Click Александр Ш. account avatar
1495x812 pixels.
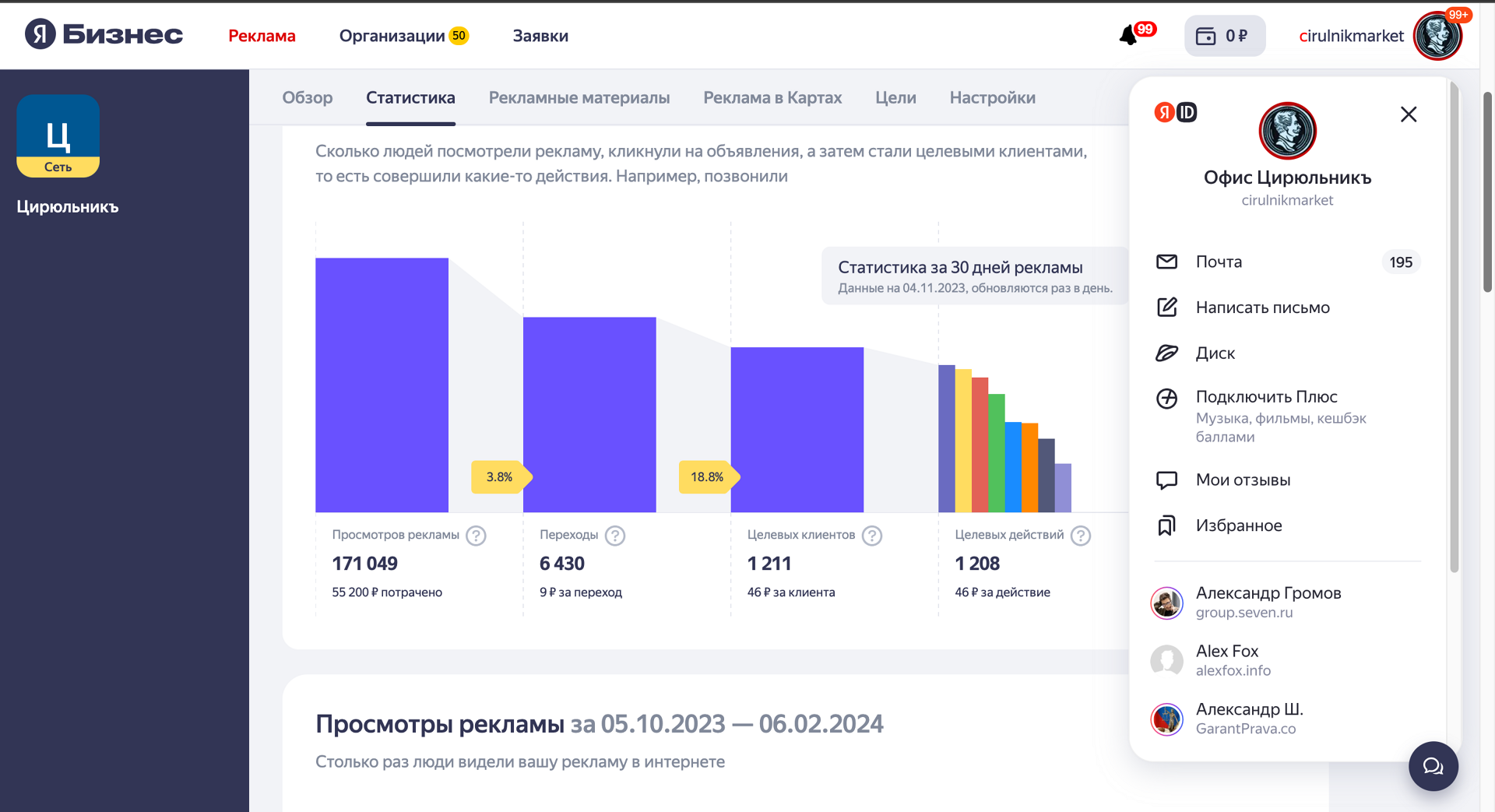[1166, 719]
